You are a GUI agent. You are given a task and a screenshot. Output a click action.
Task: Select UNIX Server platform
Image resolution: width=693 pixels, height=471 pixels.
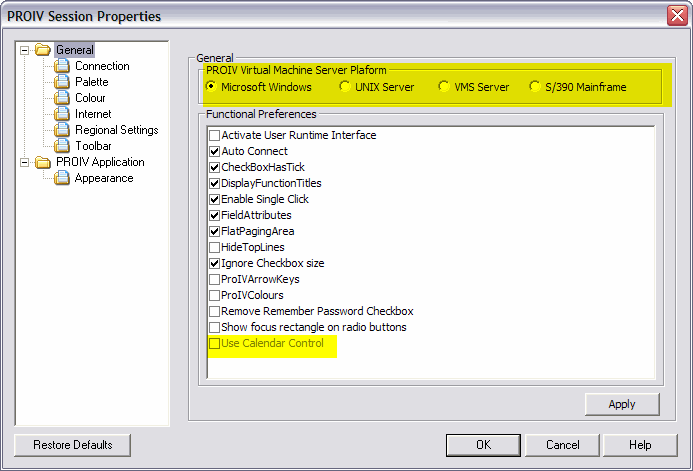[x=345, y=87]
